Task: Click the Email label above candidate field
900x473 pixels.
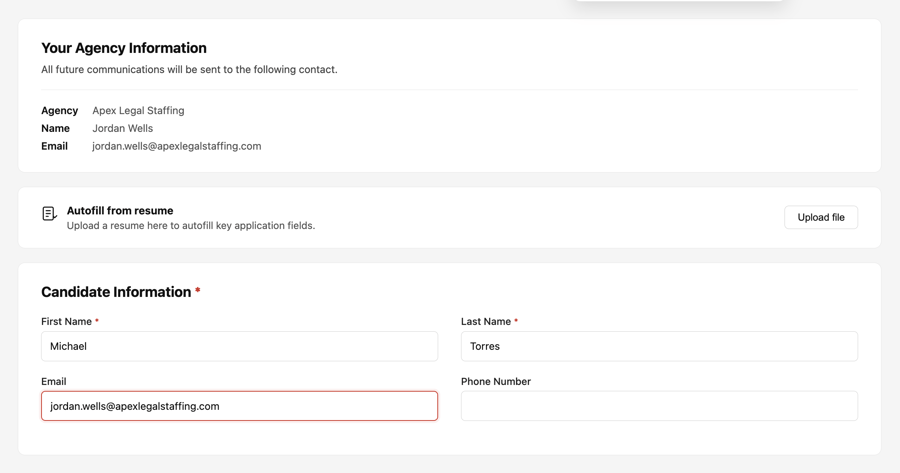Action: click(54, 381)
